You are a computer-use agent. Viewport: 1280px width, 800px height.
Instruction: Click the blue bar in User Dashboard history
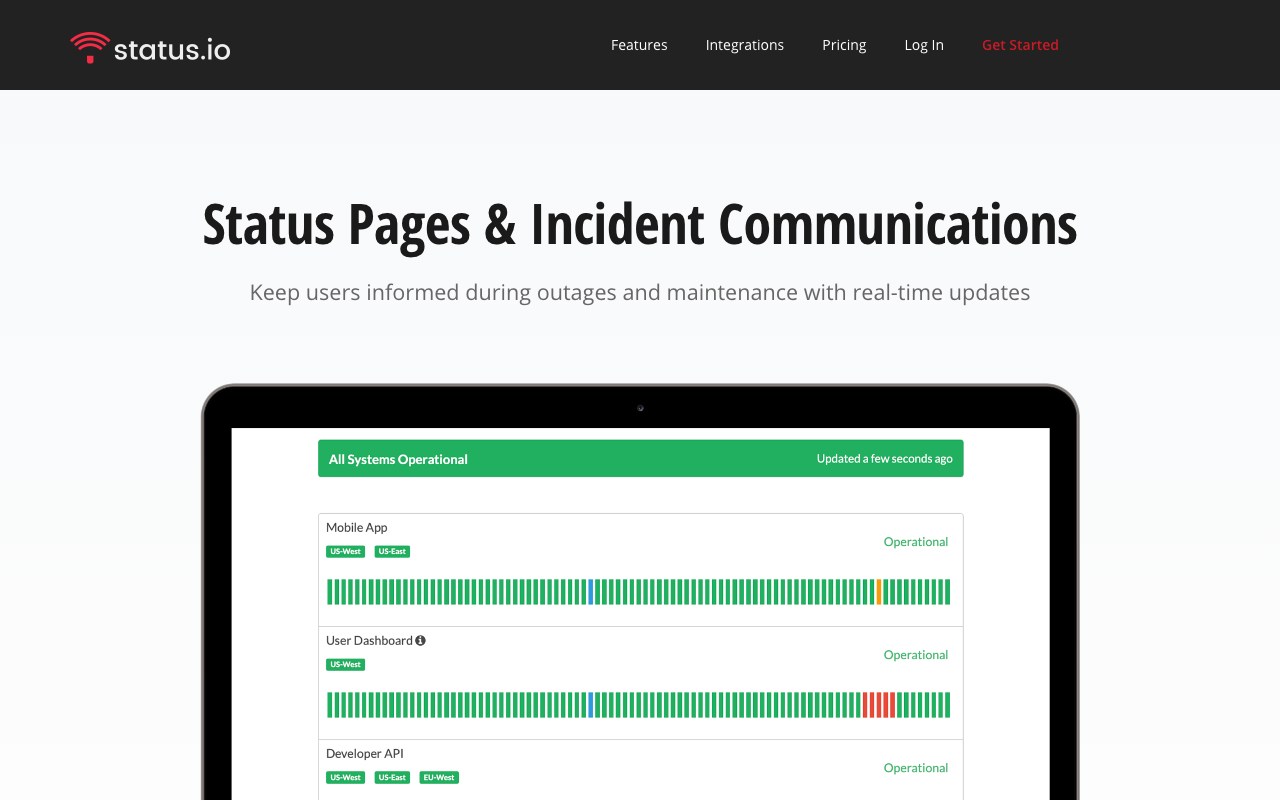point(591,705)
